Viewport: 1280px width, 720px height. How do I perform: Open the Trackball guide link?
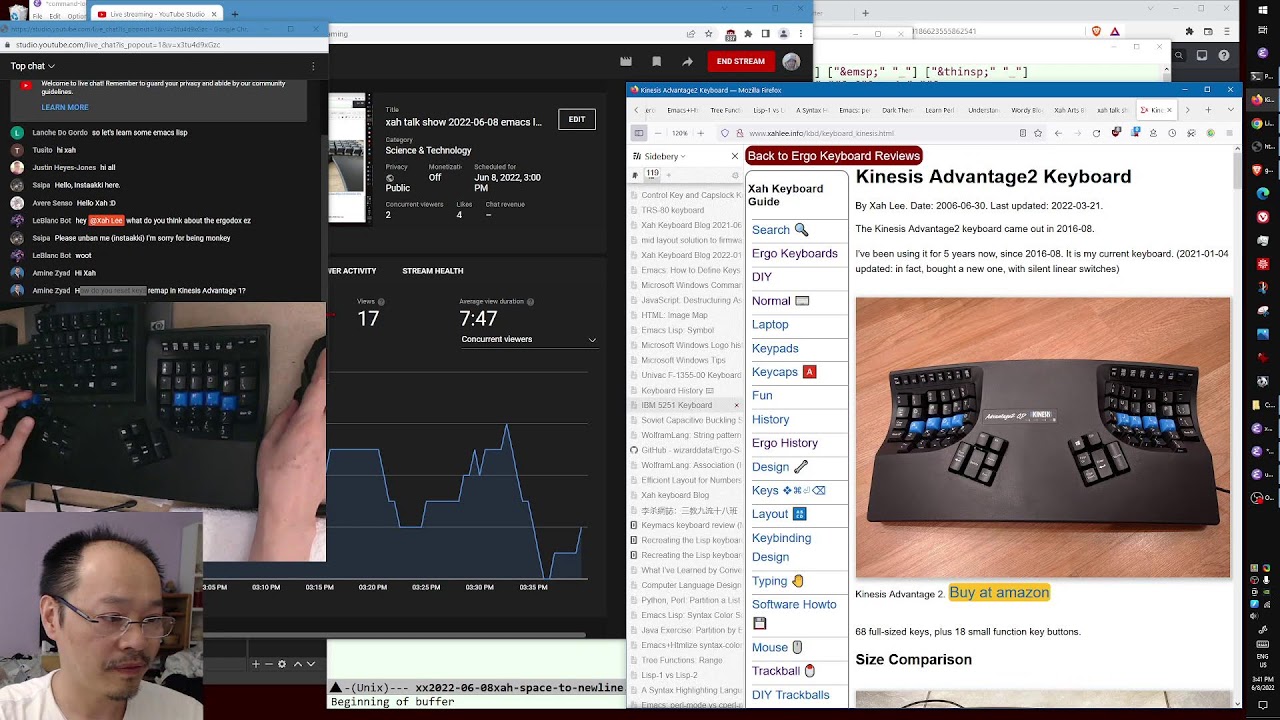[776, 671]
